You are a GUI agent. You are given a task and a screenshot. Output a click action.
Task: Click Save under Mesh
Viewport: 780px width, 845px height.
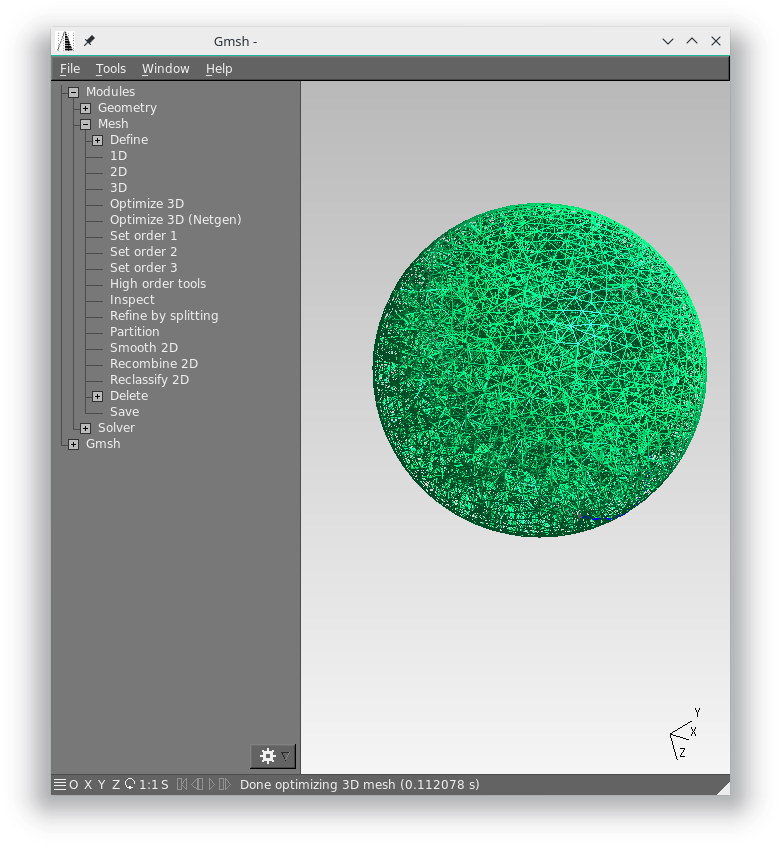click(x=125, y=412)
